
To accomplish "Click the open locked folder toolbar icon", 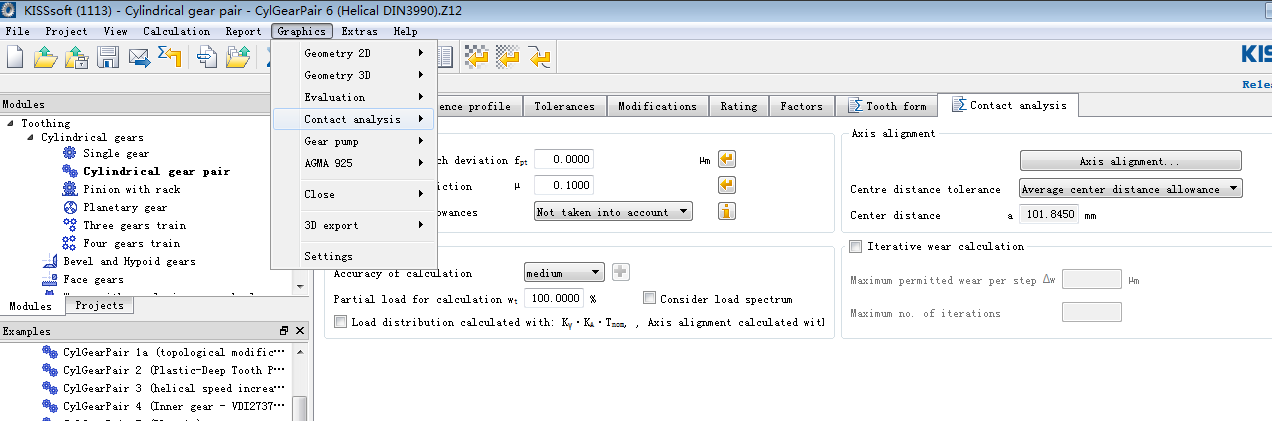I will pyautogui.click(x=76, y=58).
